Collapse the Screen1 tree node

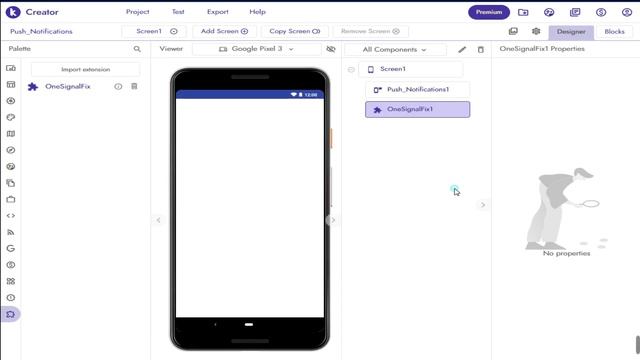click(351, 69)
